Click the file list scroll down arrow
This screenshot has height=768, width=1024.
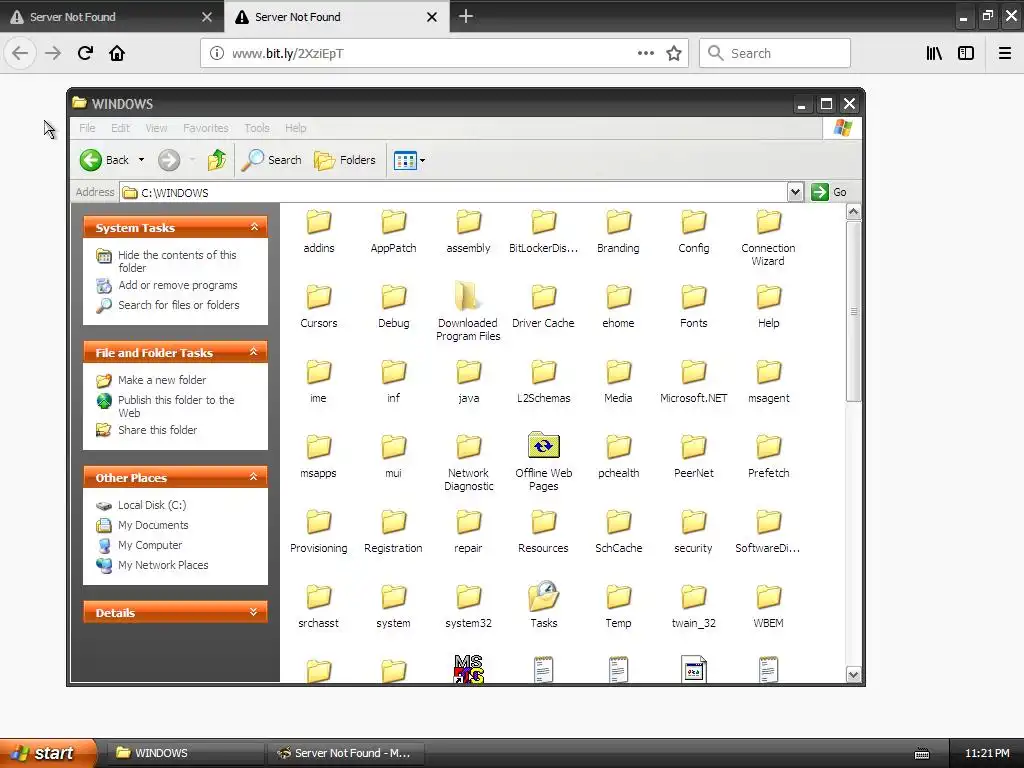coord(853,674)
